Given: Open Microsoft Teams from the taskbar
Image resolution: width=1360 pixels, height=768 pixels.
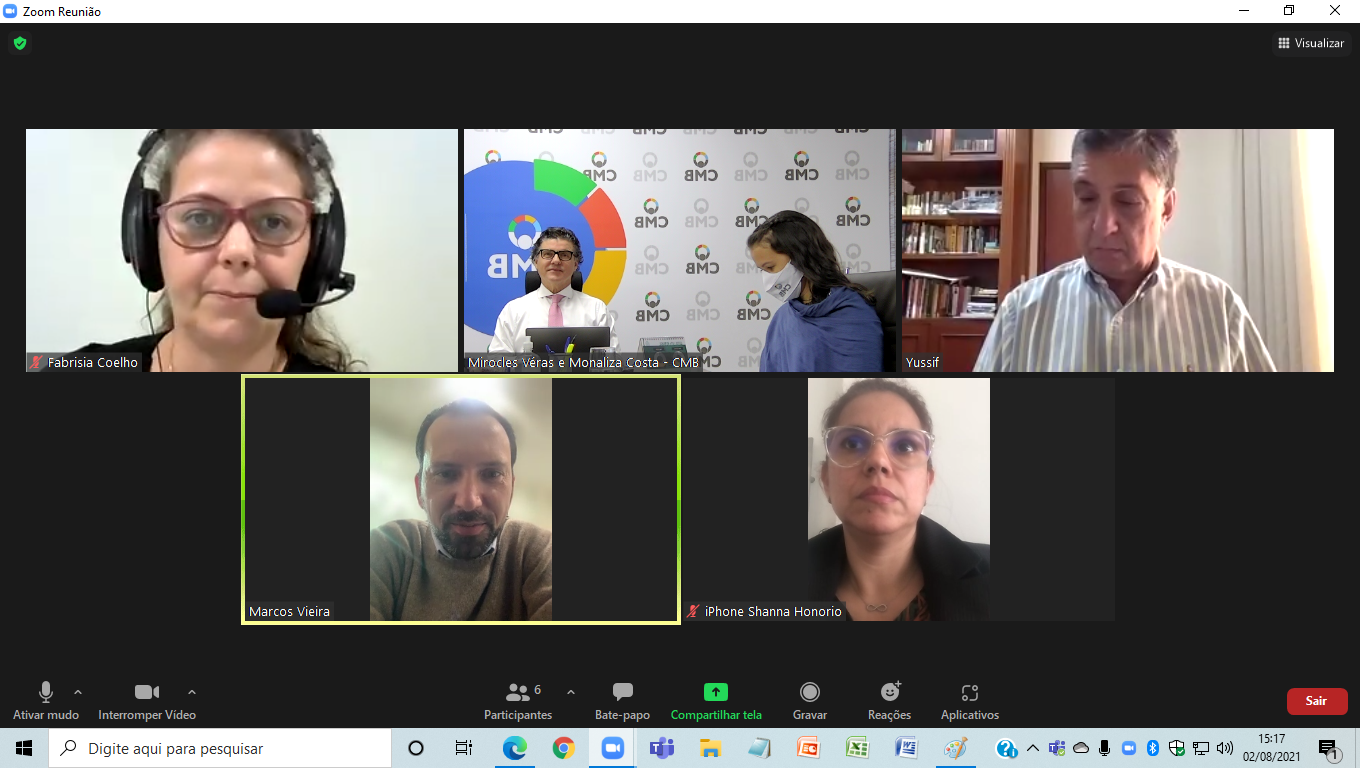Looking at the screenshot, I should pos(661,748).
